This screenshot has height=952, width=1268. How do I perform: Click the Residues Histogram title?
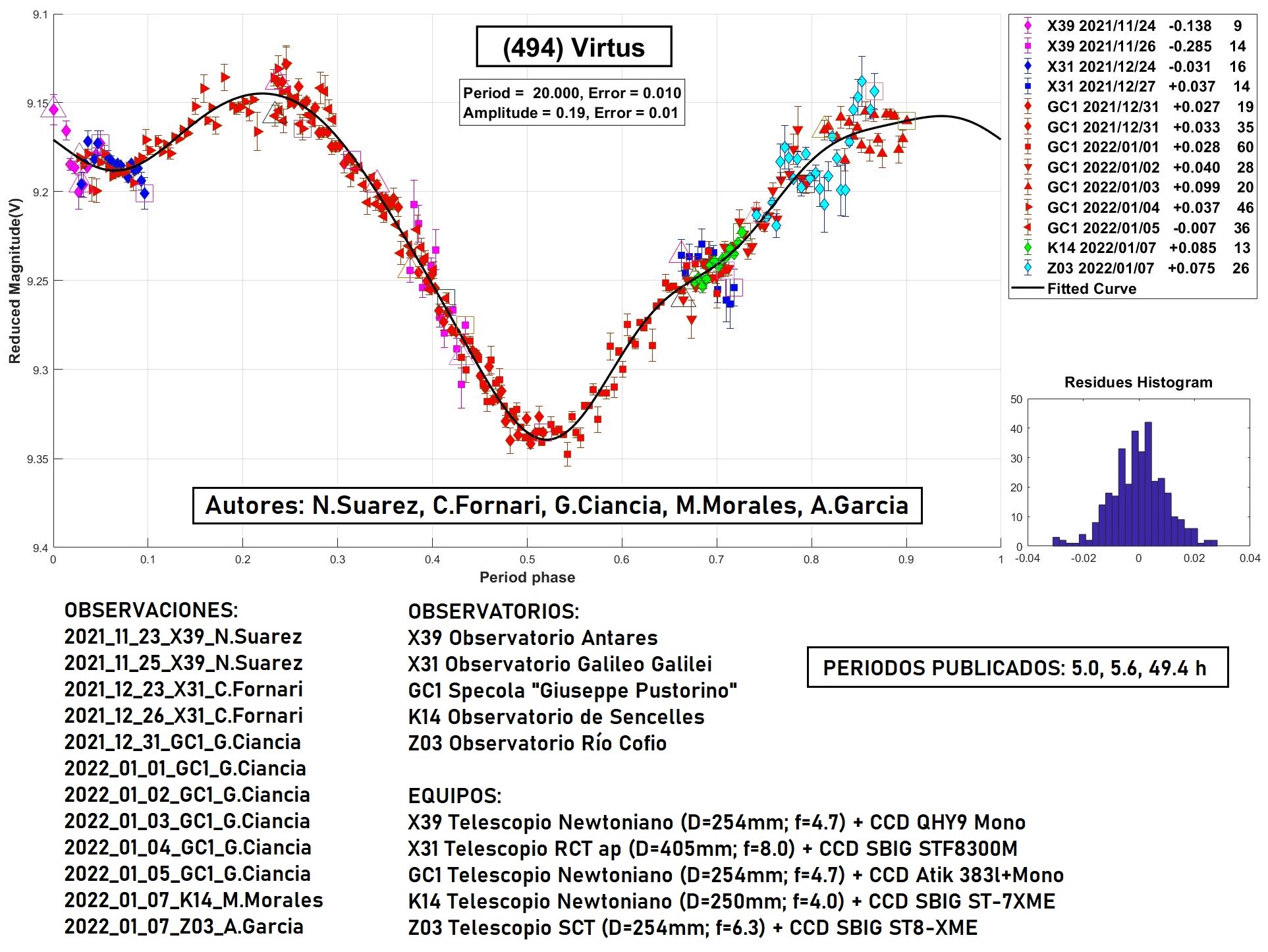[1138, 382]
